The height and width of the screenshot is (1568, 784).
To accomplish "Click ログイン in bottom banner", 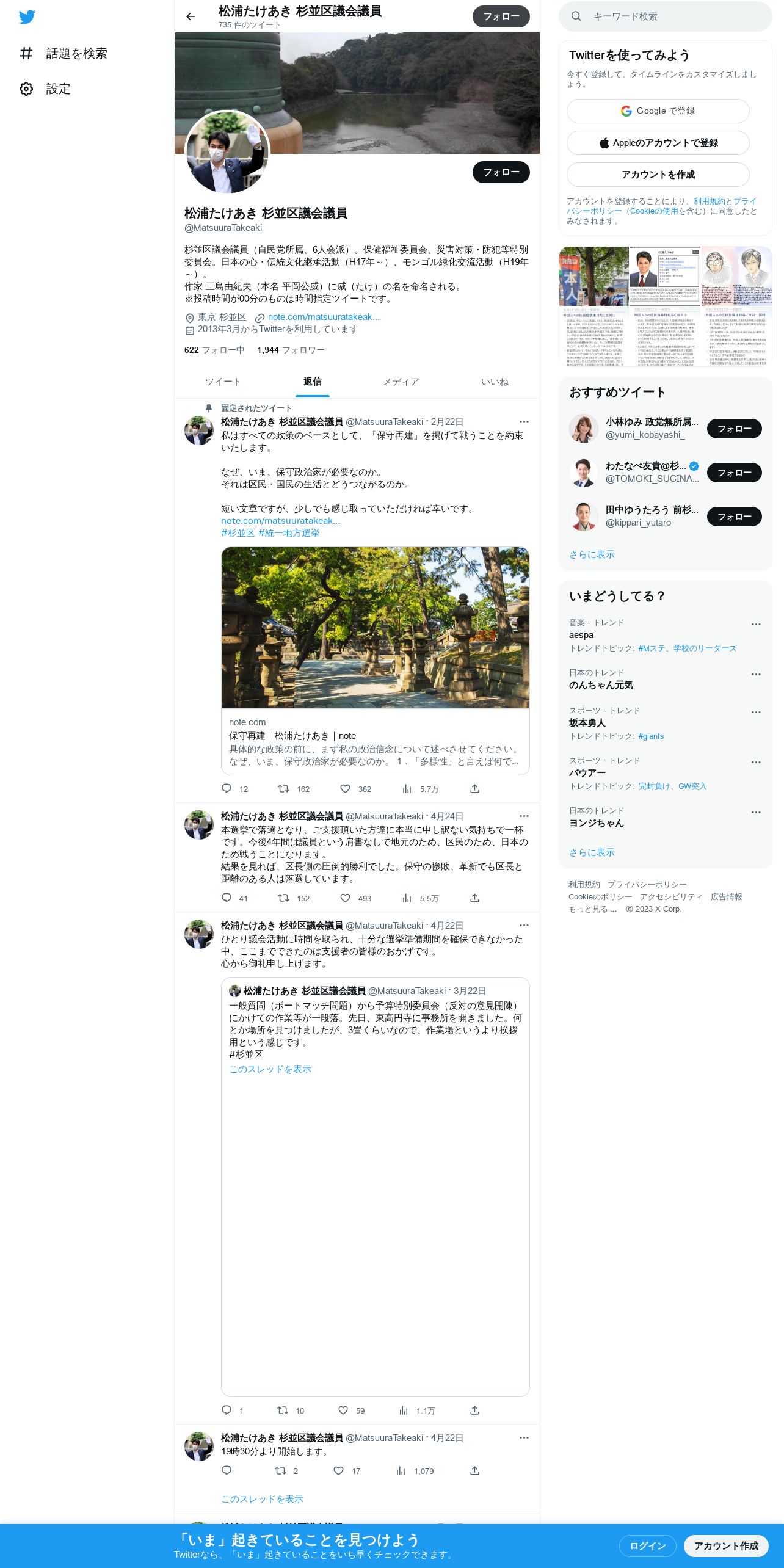I will coord(648,1545).
